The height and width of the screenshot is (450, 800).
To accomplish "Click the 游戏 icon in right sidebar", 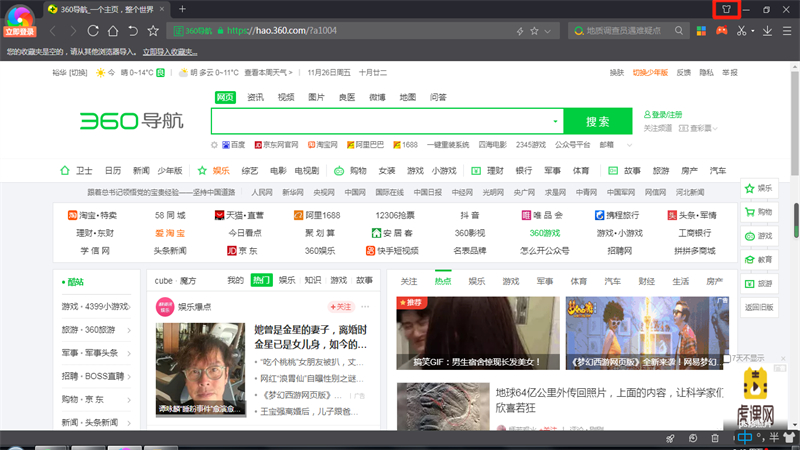I will [x=749, y=236].
